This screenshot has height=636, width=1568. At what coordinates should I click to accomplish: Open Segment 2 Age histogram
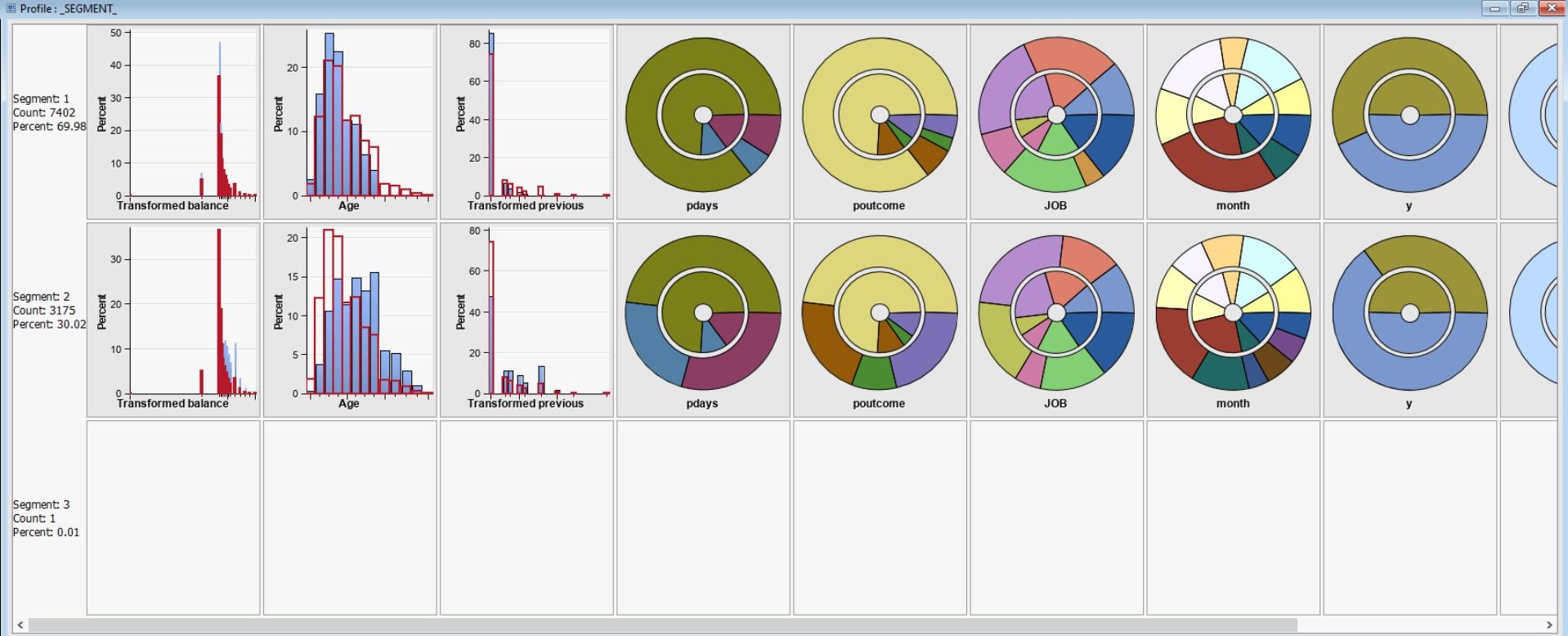[350, 320]
